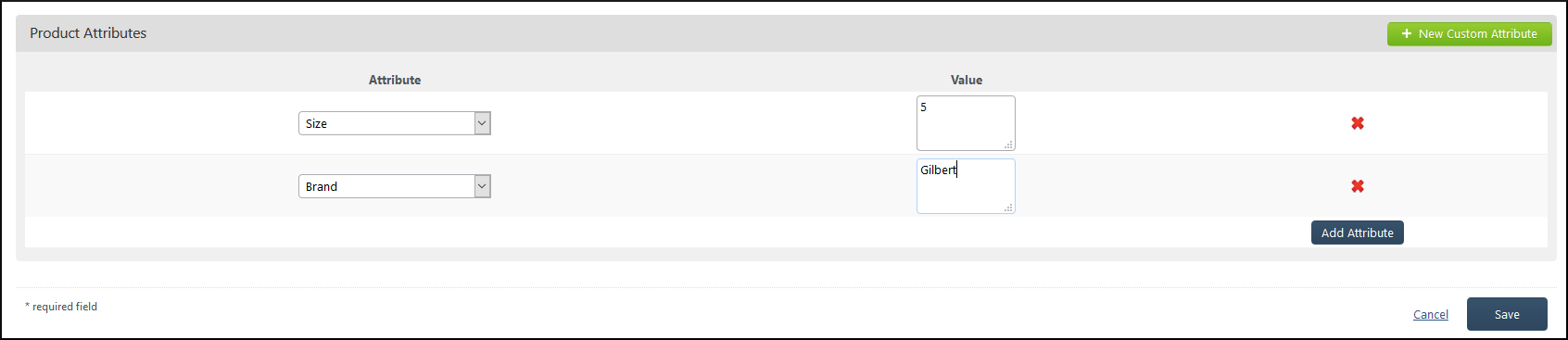
Task: Remove the Brand attribute with red X
Action: tap(1357, 186)
